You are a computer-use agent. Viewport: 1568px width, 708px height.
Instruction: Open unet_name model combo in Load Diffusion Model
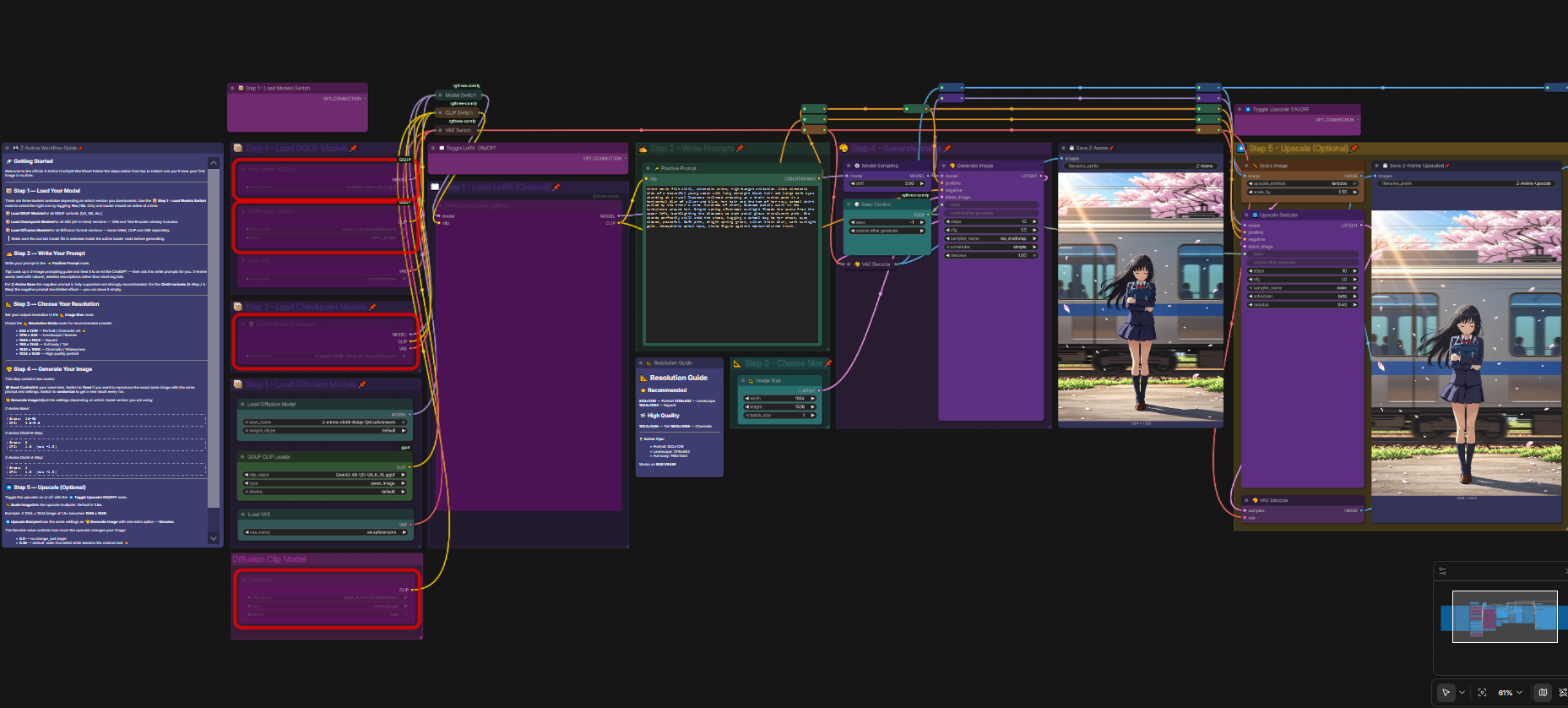(x=325, y=422)
